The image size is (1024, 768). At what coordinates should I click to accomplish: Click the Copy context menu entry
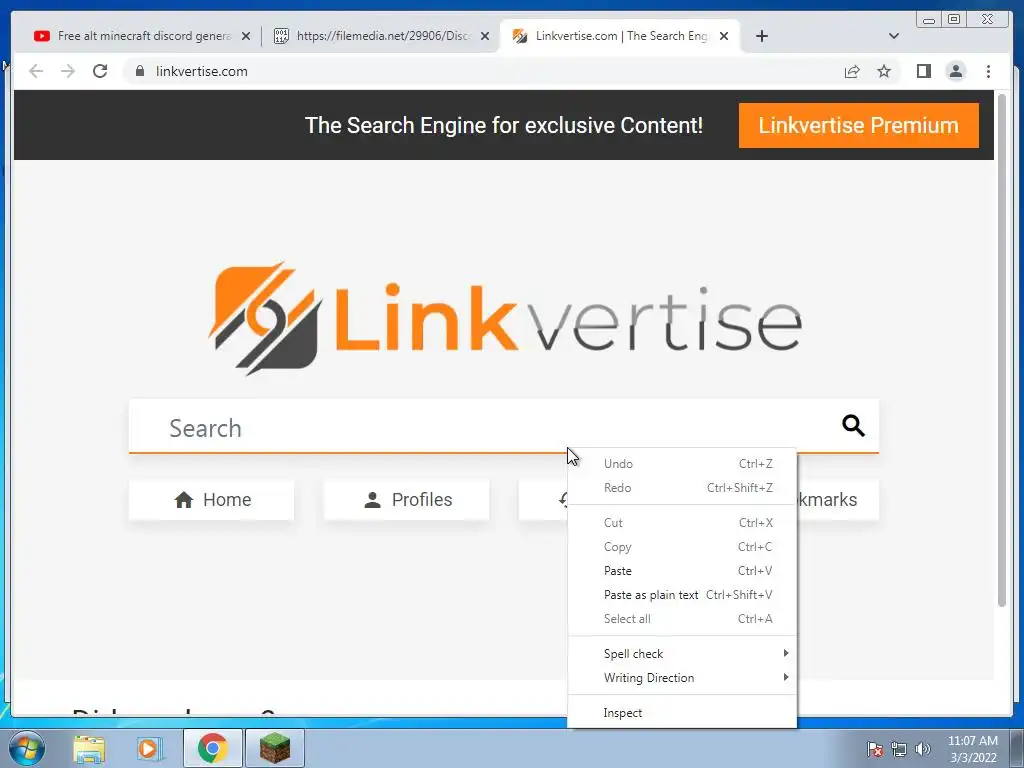pos(682,547)
